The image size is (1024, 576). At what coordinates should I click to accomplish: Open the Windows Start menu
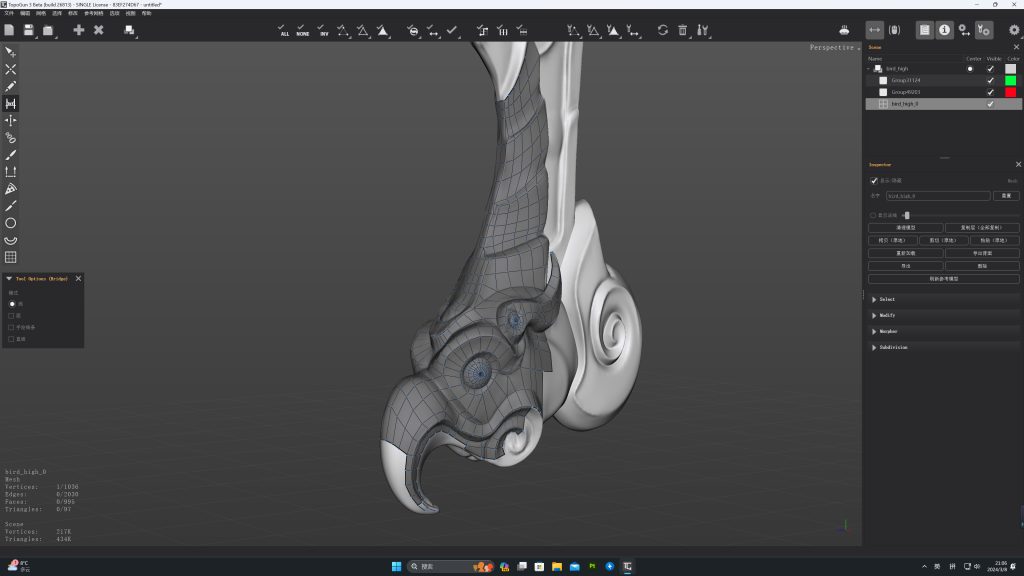click(x=396, y=566)
